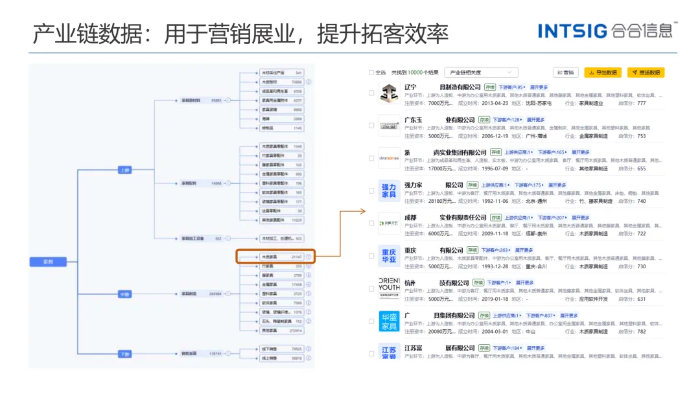Open the ORIENT YOUTH company logo

click(x=389, y=288)
